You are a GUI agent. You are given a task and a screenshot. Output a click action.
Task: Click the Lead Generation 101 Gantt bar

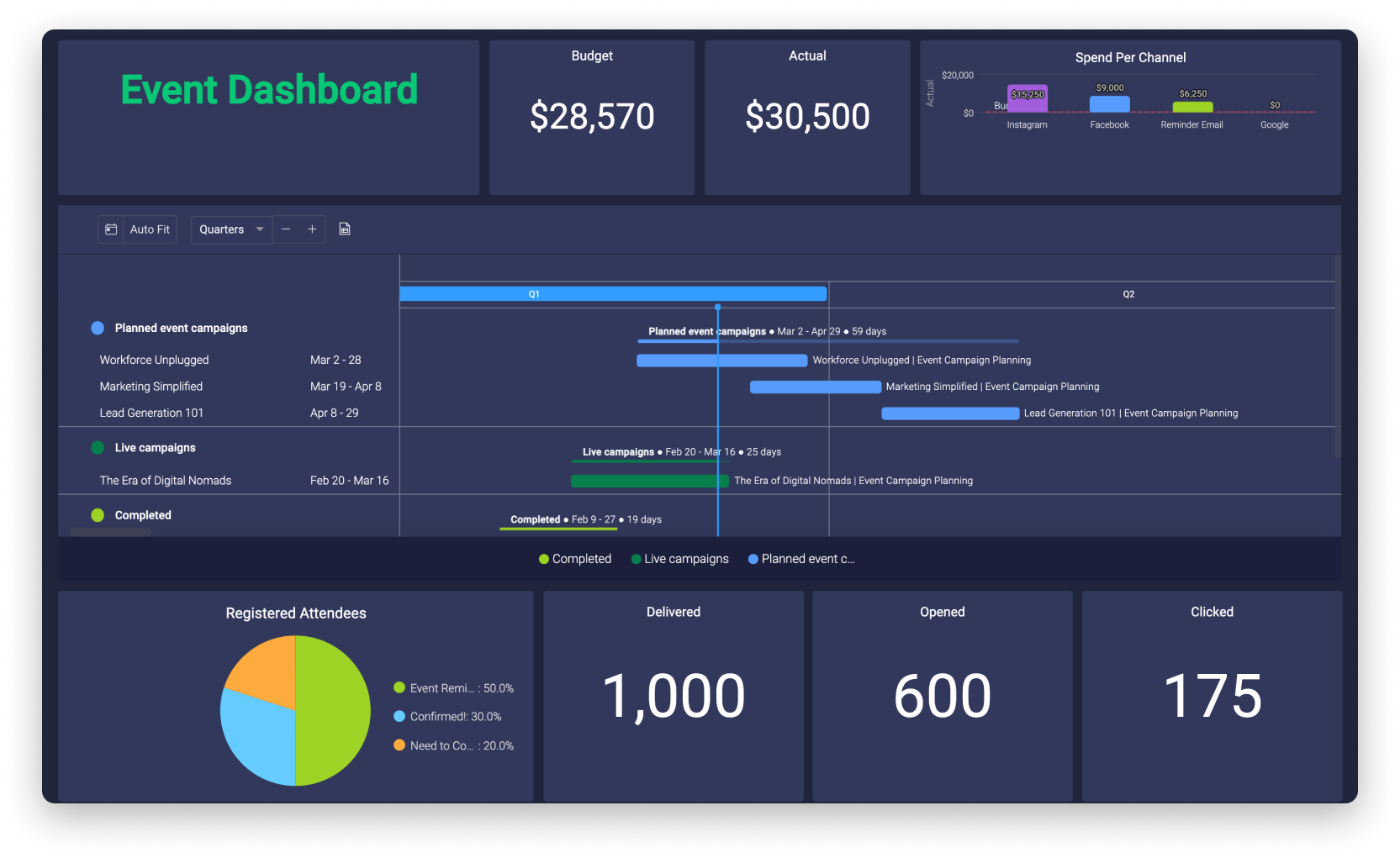point(950,413)
